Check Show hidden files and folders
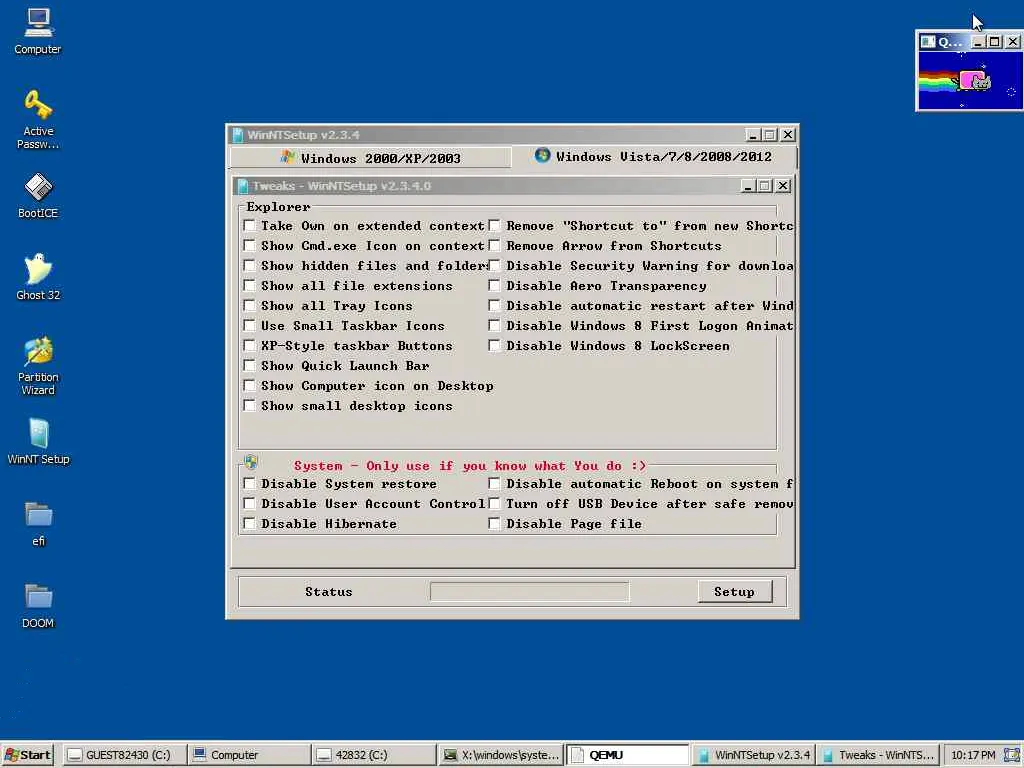 pos(249,266)
